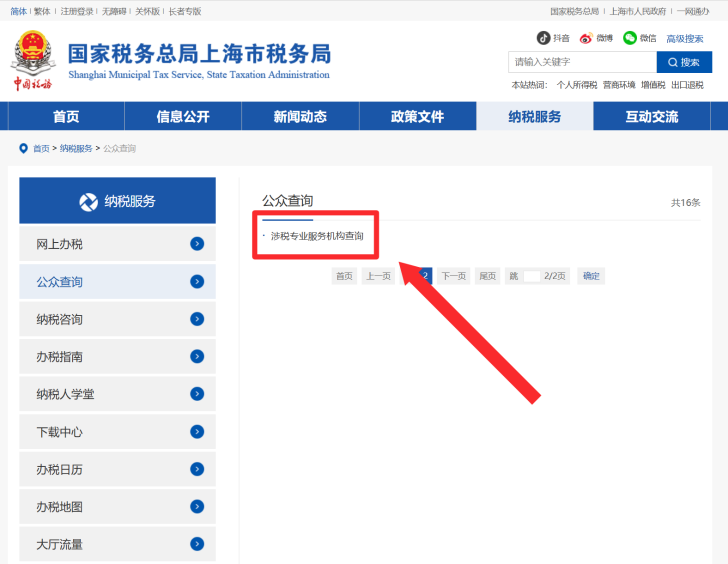Click breadcrumb 纳税服务 link
Viewport: 728px width, 564px height.
point(76,149)
